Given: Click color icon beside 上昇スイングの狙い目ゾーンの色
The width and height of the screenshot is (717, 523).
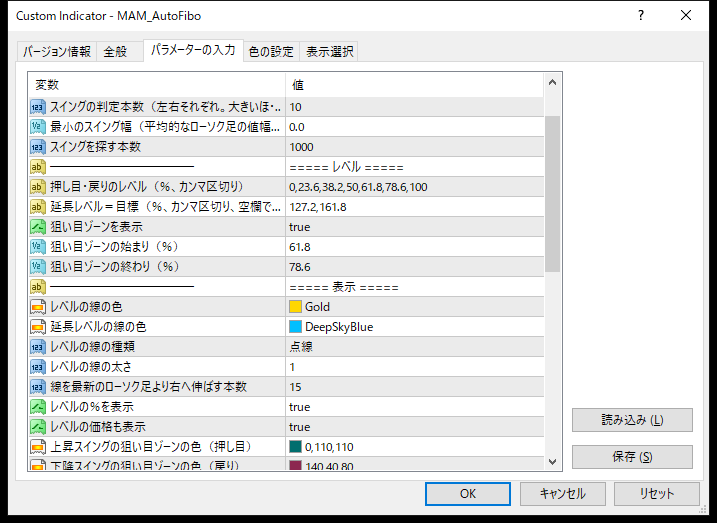Looking at the screenshot, I should [37, 447].
